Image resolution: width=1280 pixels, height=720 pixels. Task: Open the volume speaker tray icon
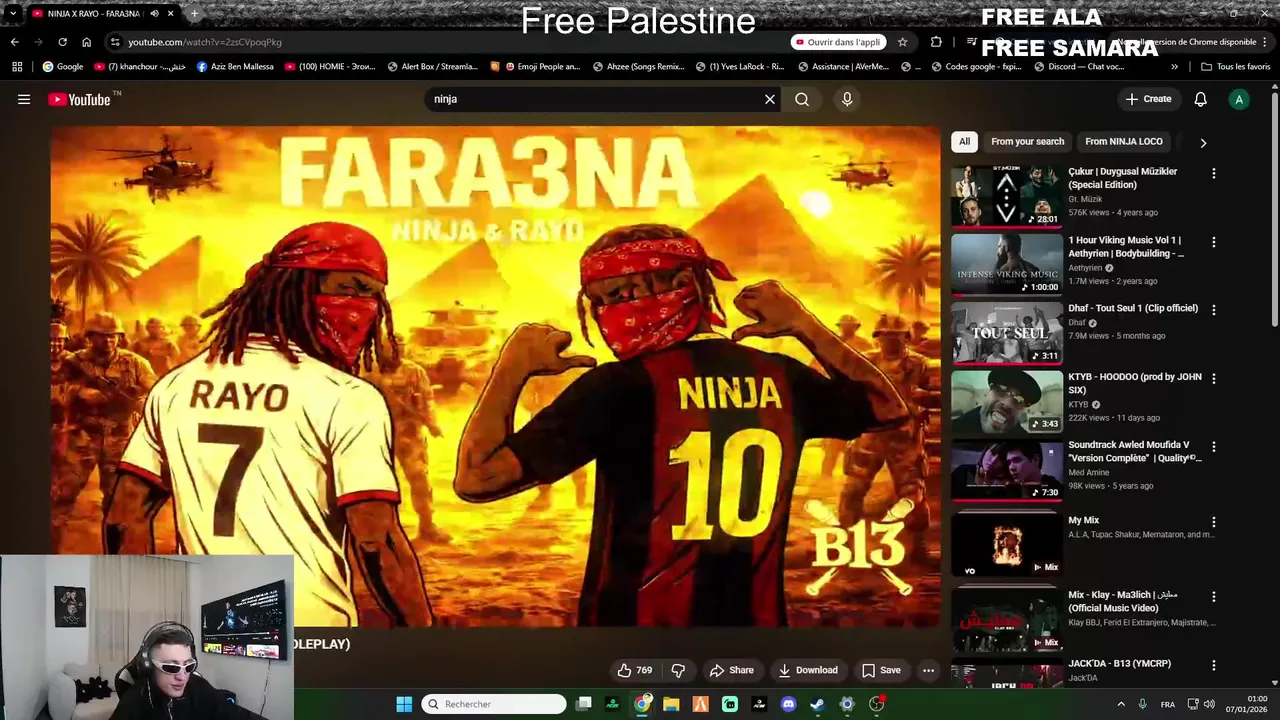click(1208, 704)
